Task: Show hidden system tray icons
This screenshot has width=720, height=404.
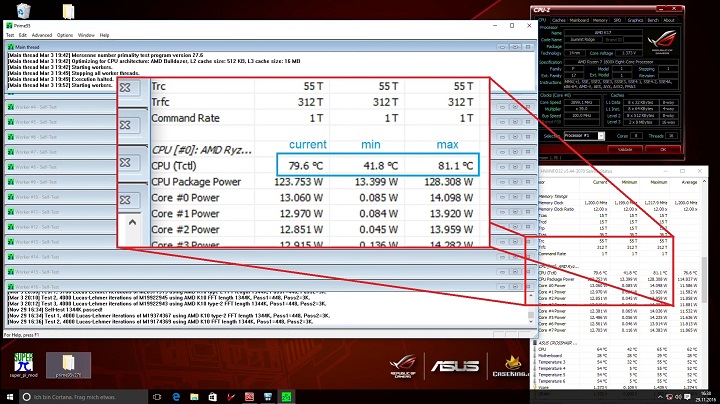Action: pyautogui.click(x=660, y=397)
